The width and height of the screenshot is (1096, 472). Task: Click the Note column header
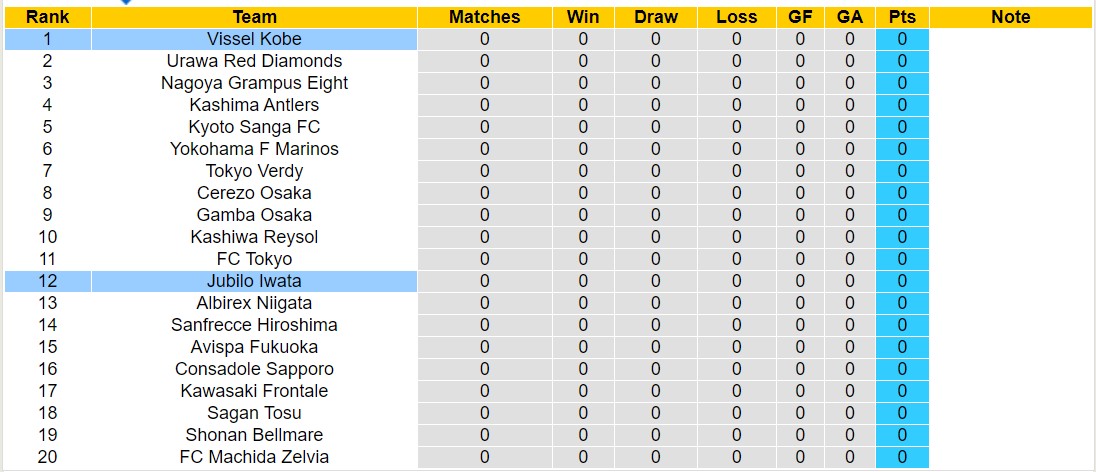click(1011, 17)
